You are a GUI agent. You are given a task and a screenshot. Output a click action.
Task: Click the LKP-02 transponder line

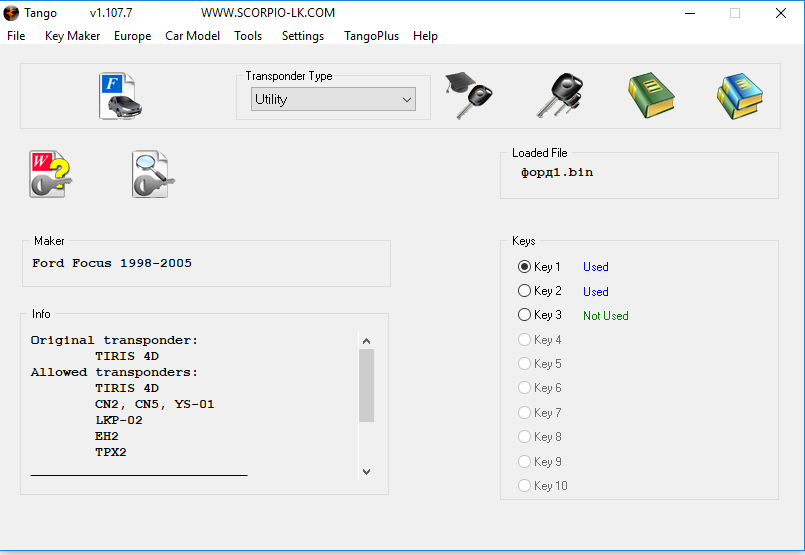point(119,420)
